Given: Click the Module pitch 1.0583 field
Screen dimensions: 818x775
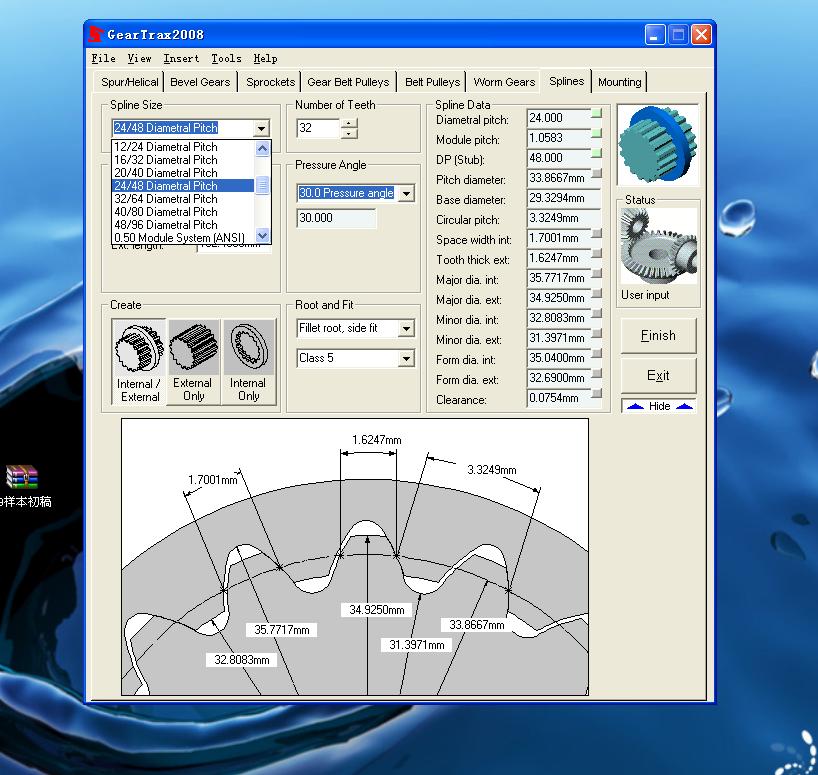Looking at the screenshot, I should pyautogui.click(x=559, y=138).
